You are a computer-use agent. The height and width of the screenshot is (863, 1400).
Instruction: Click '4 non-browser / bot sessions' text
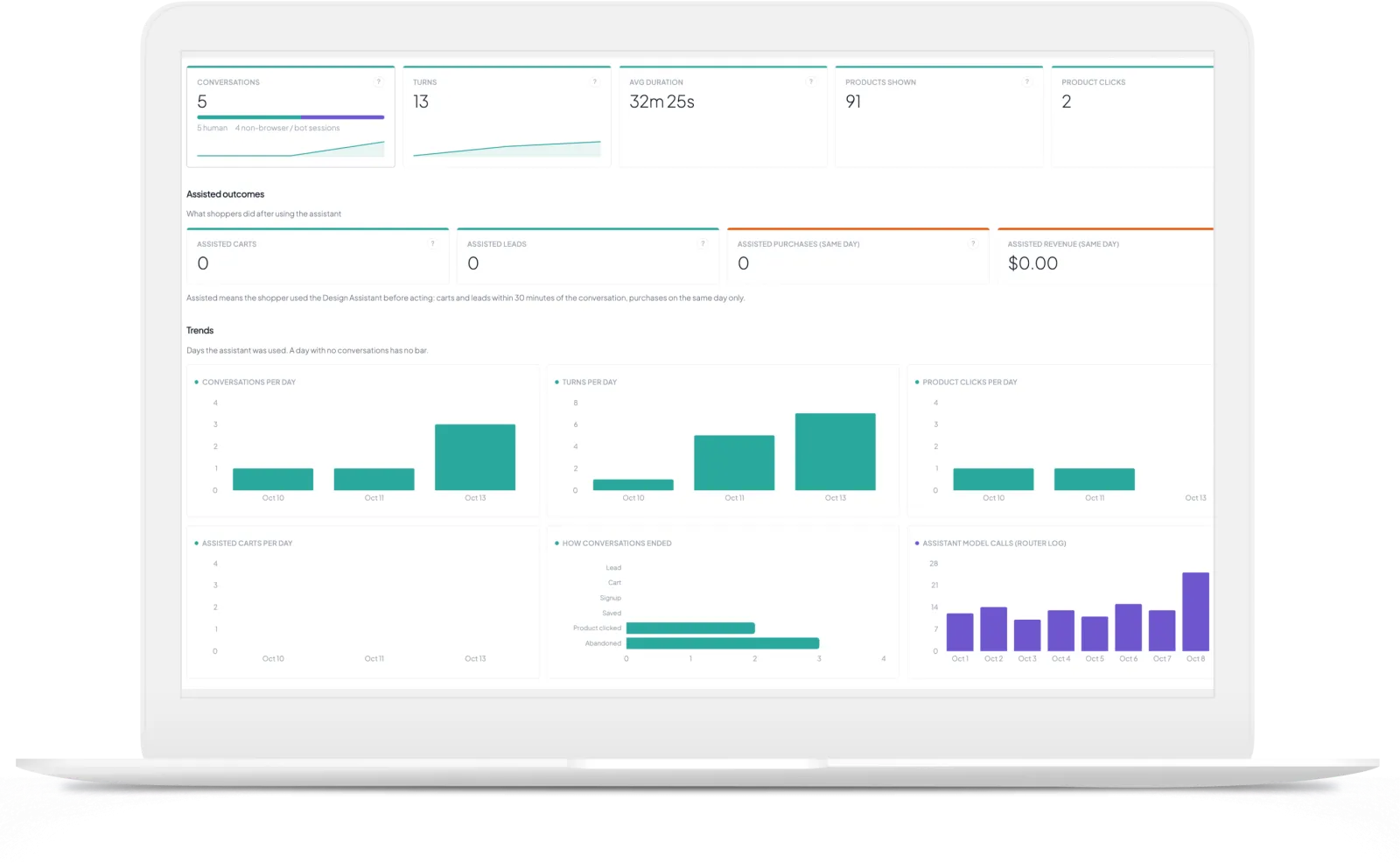287,128
